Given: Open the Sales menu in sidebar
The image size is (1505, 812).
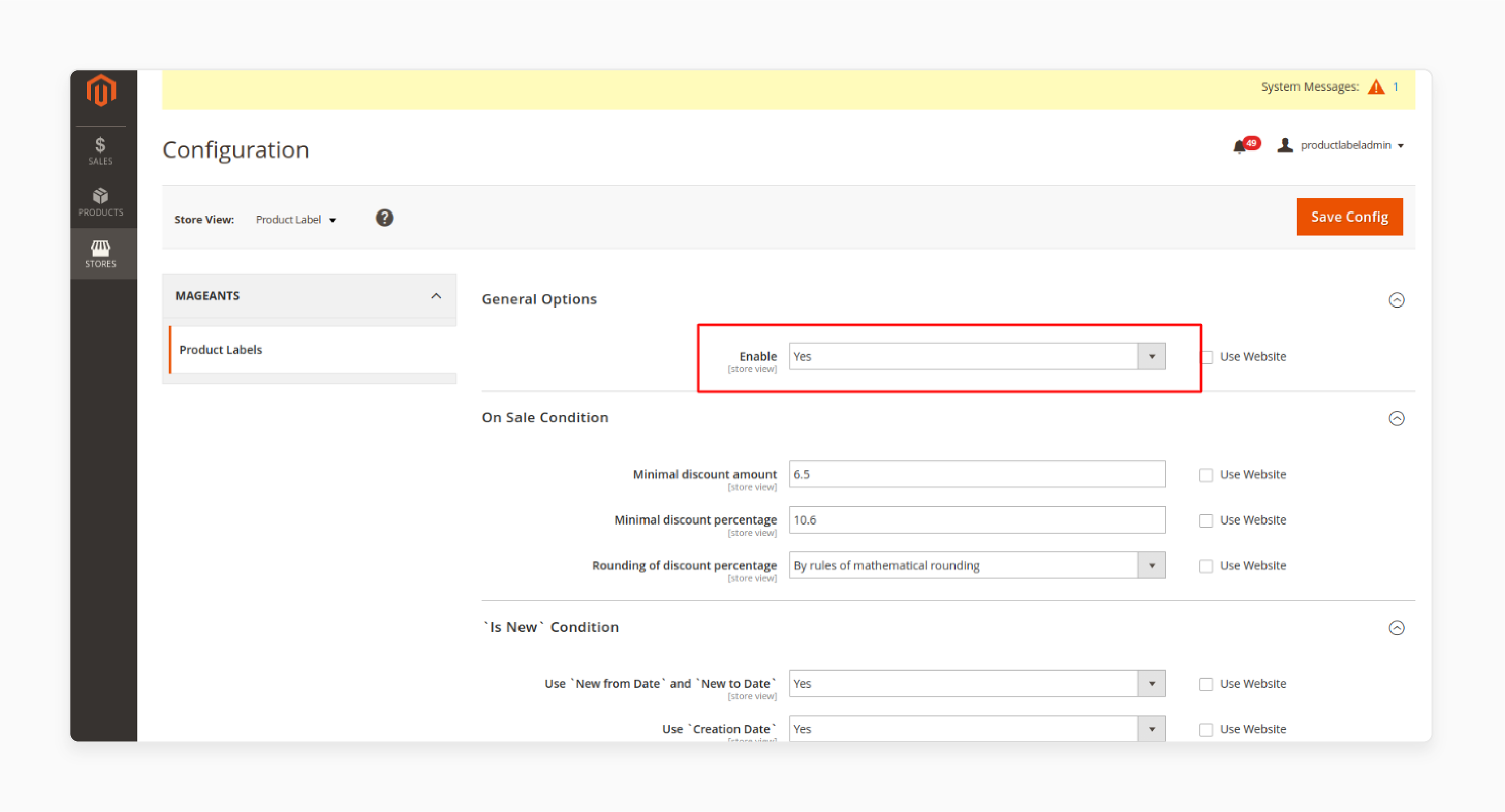Looking at the screenshot, I should click(x=101, y=150).
